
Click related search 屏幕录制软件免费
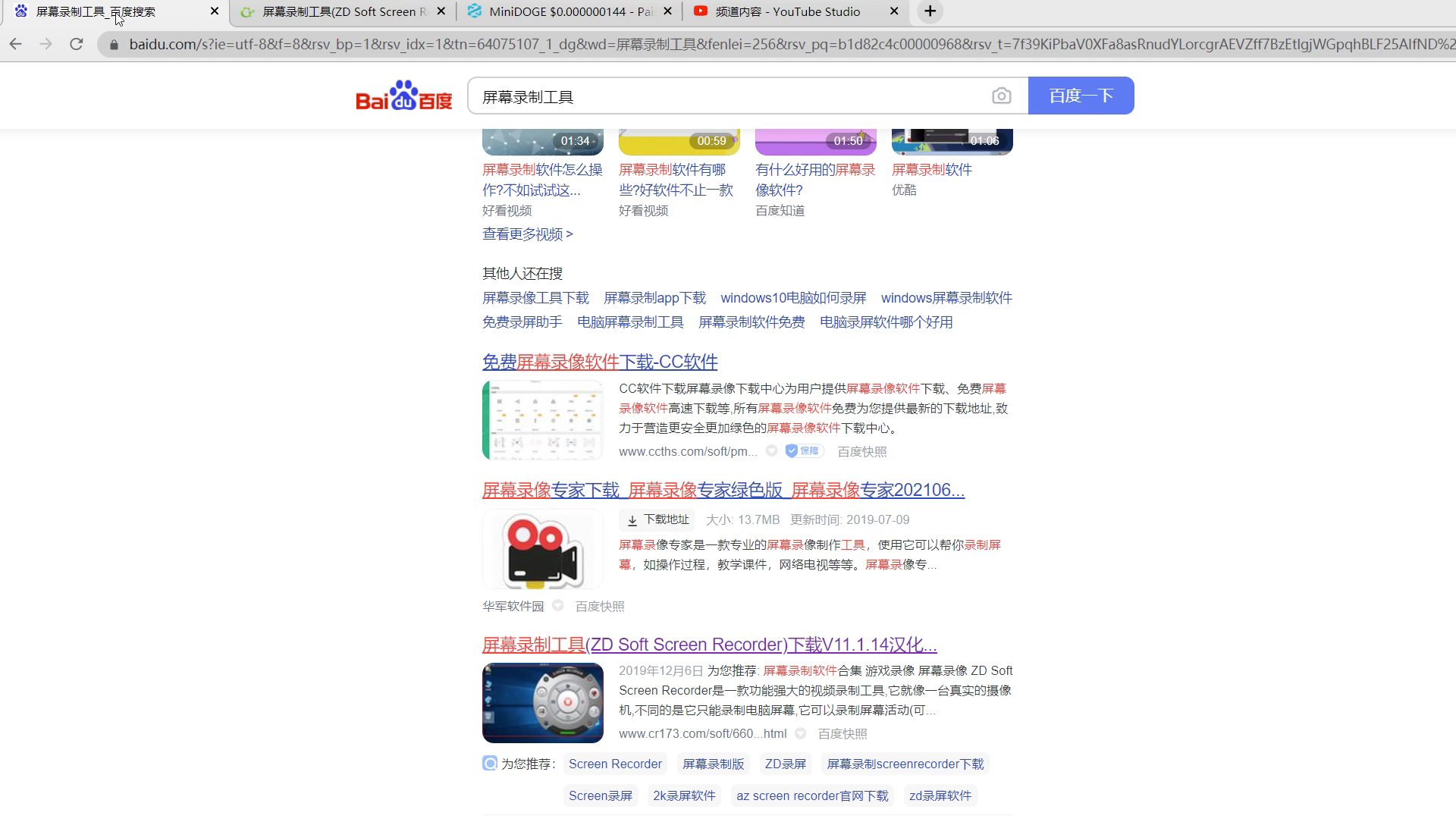click(752, 322)
